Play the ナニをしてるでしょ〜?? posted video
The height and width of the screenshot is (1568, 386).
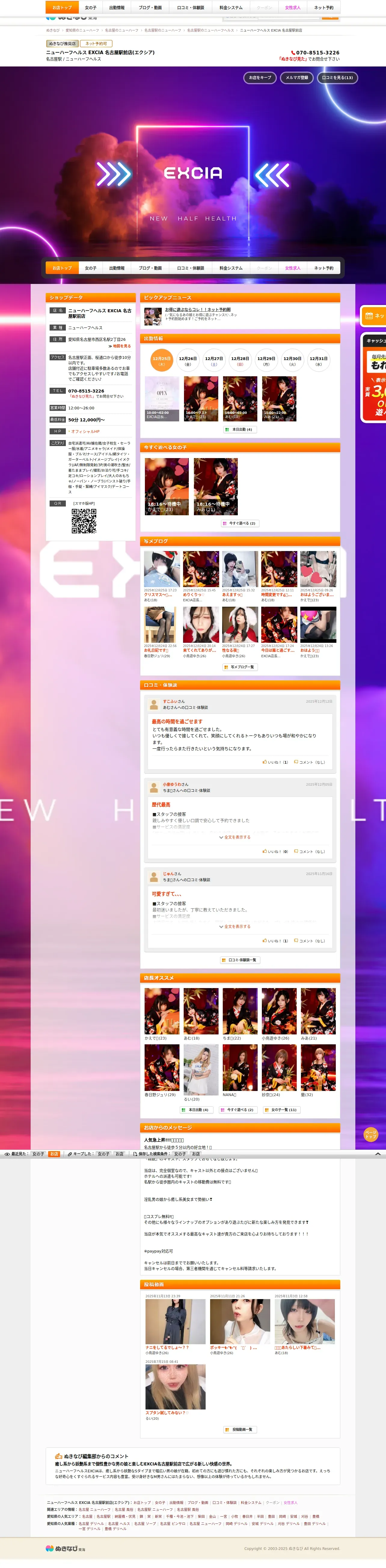click(175, 1321)
